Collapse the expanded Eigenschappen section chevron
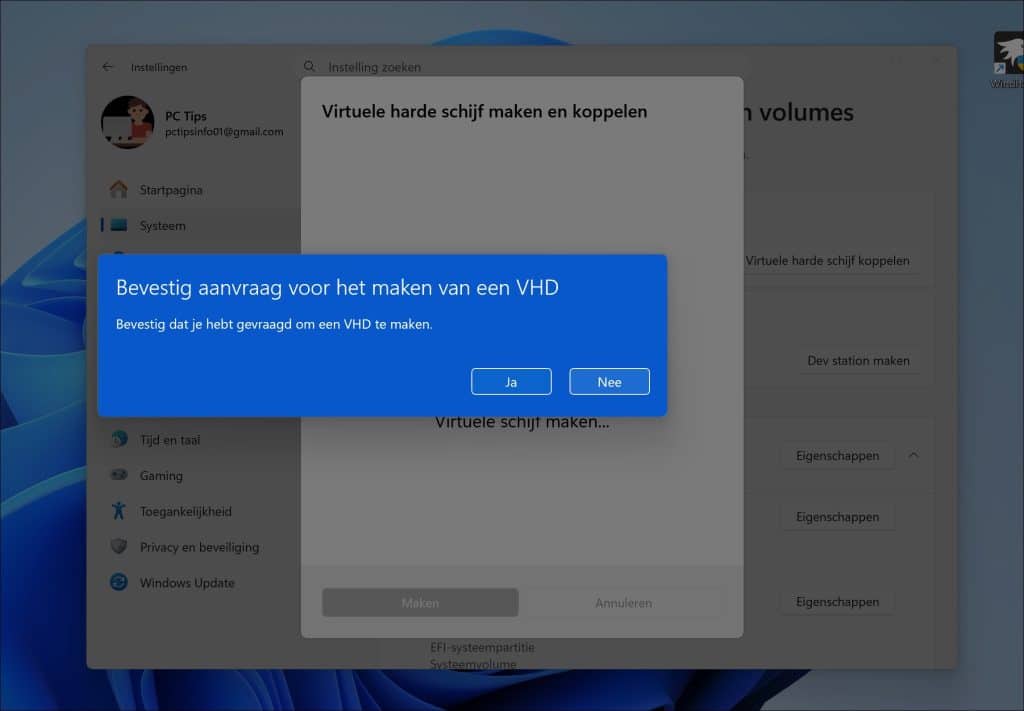Viewport: 1024px width, 711px height. [x=912, y=455]
